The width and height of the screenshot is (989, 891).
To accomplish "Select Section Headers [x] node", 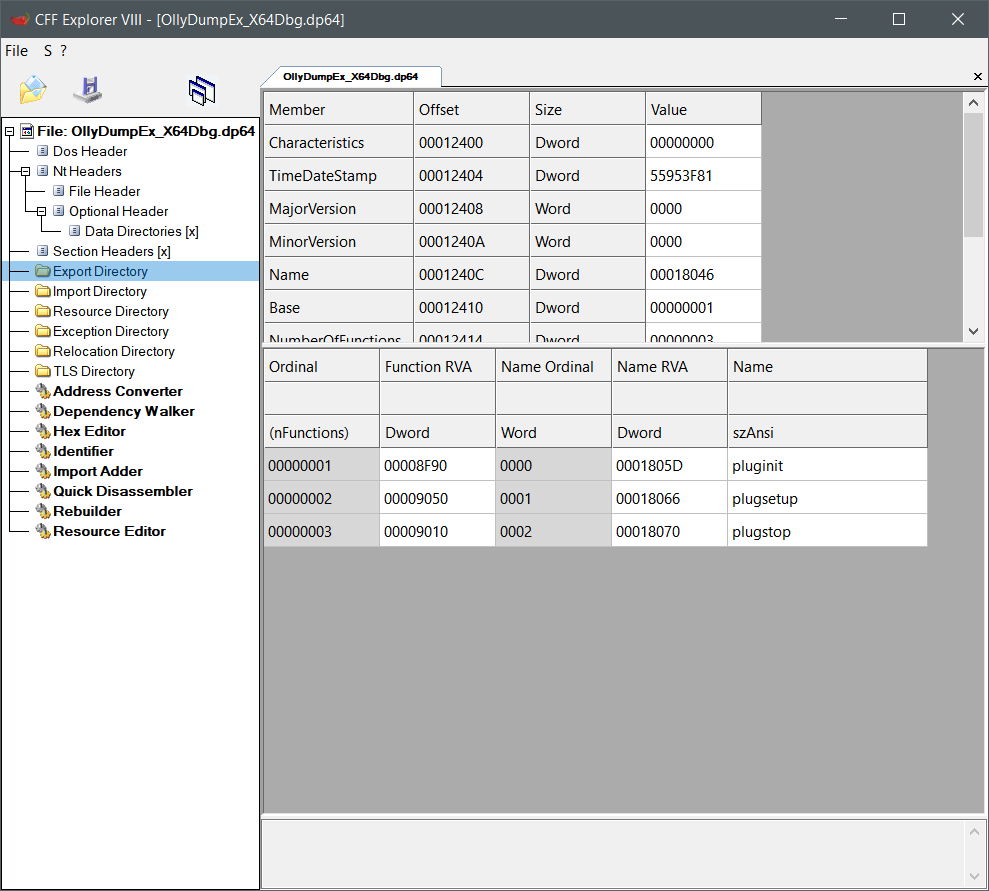I will (x=112, y=252).
